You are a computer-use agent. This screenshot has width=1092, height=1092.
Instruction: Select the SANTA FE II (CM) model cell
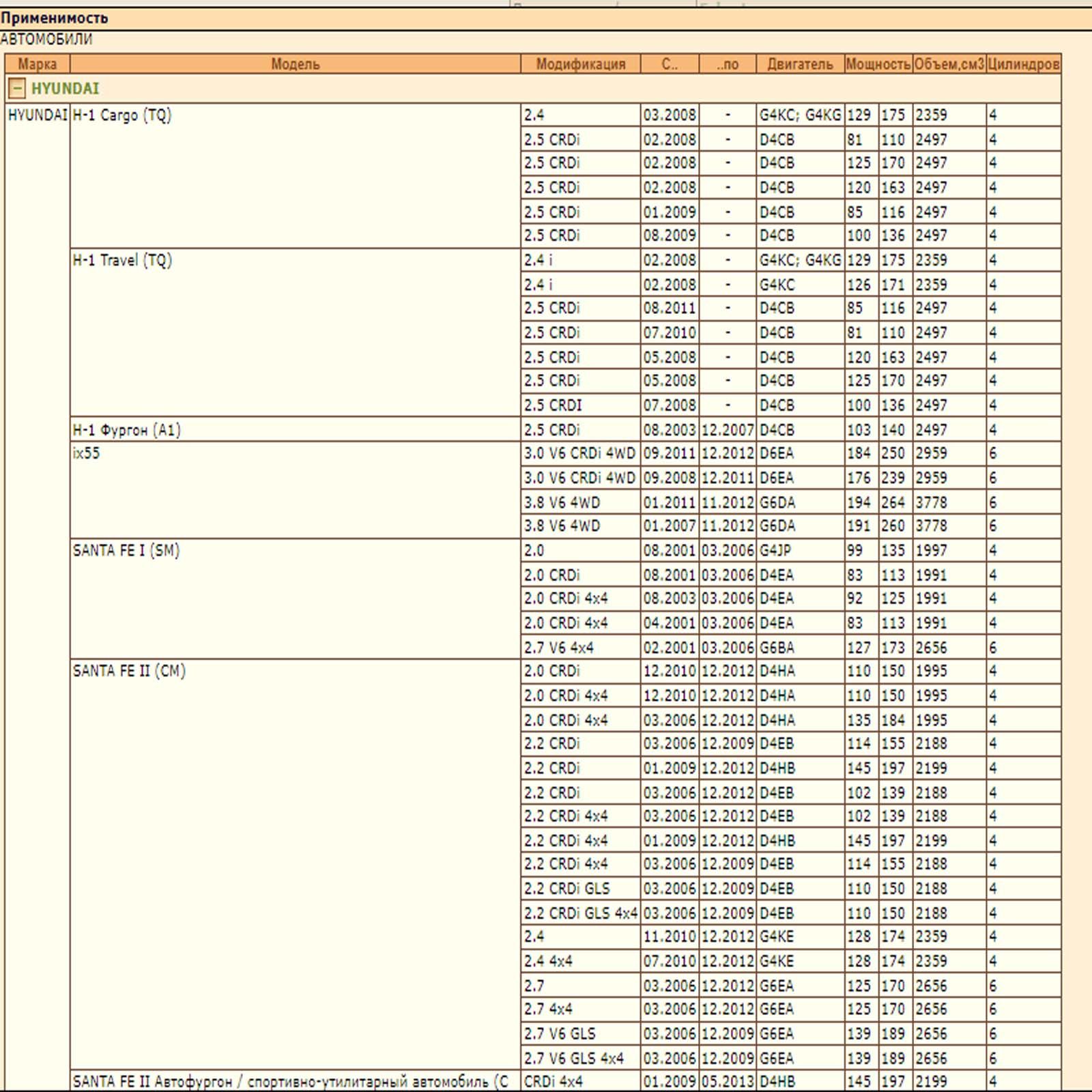130,671
